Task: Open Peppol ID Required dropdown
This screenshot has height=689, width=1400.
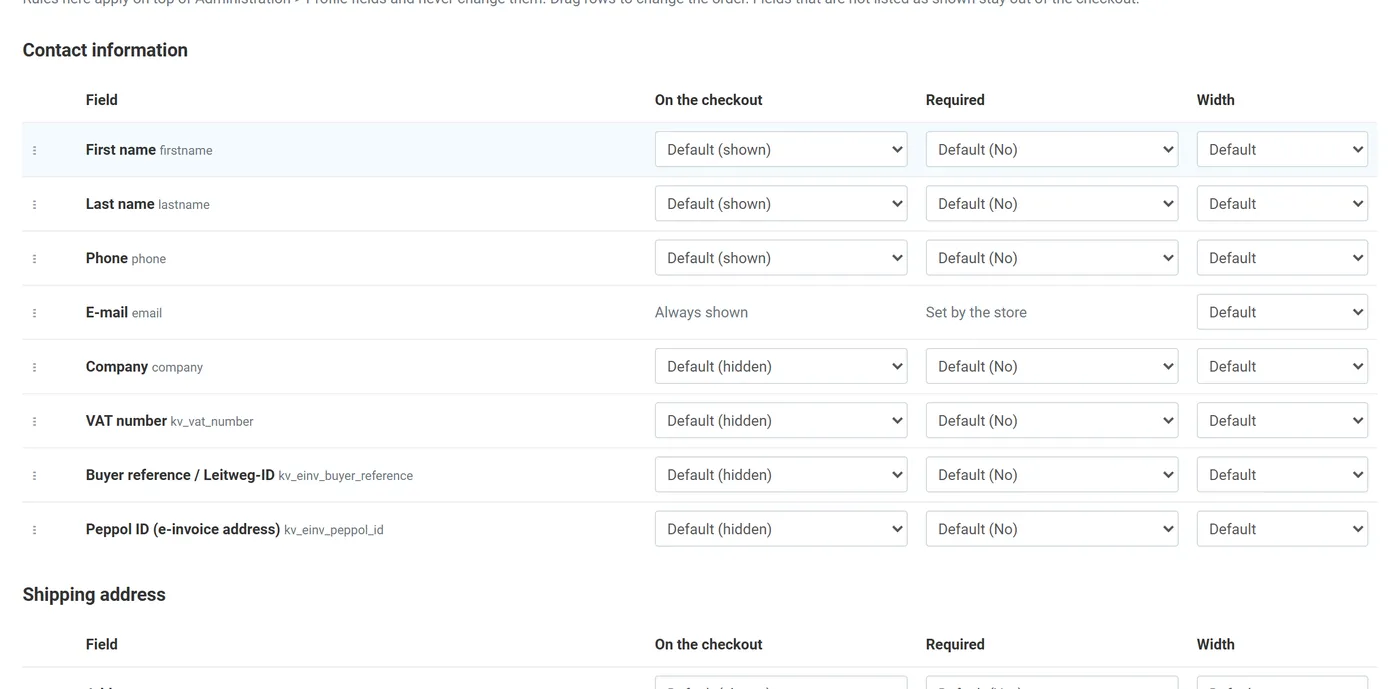Action: point(1052,528)
